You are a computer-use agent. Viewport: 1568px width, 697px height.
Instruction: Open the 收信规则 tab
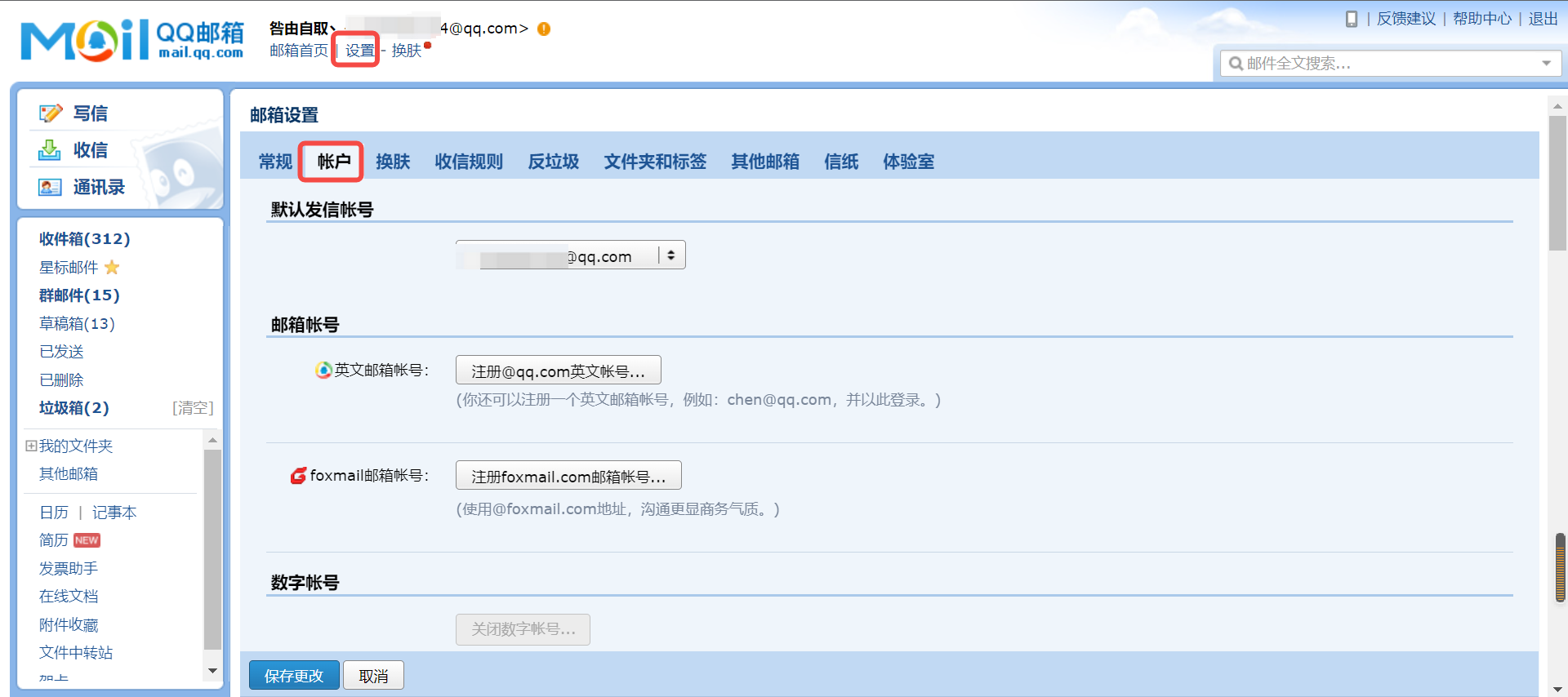[x=469, y=162]
